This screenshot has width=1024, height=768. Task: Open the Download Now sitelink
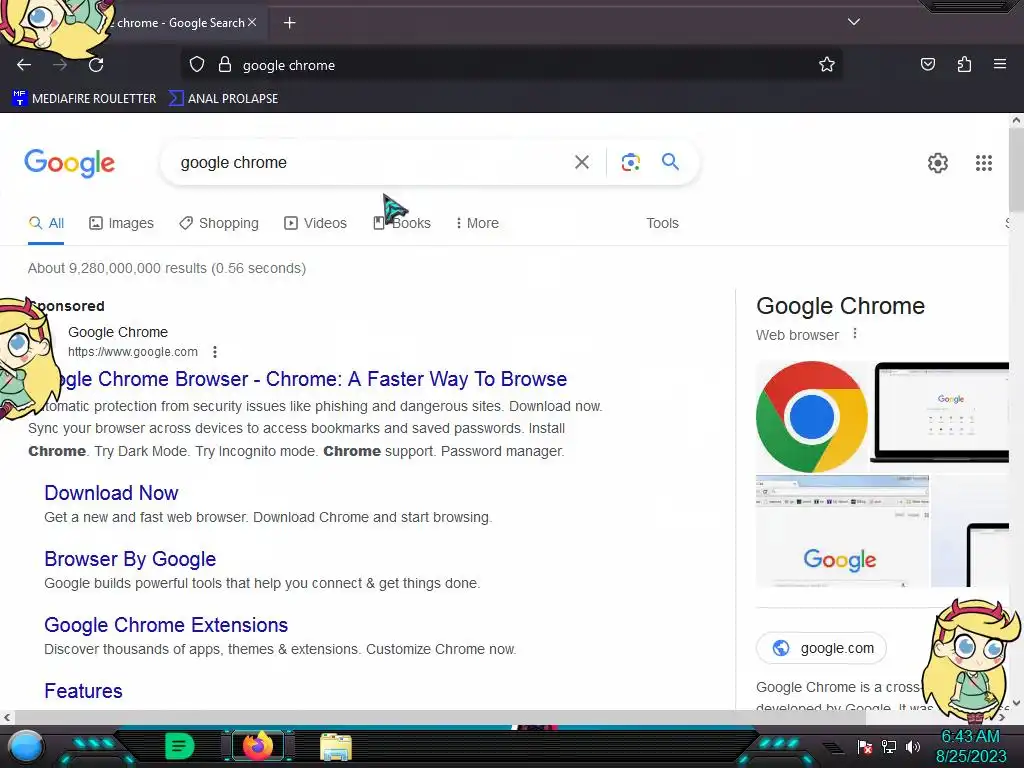click(111, 493)
